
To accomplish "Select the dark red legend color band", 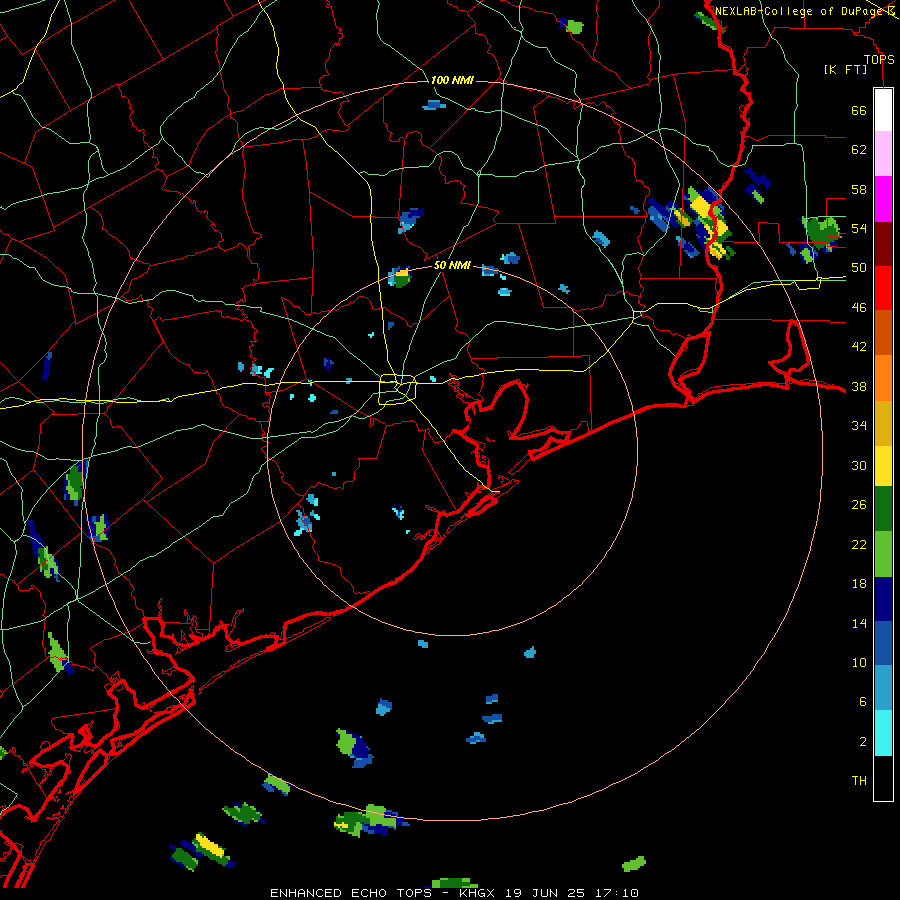I will pyautogui.click(x=883, y=244).
